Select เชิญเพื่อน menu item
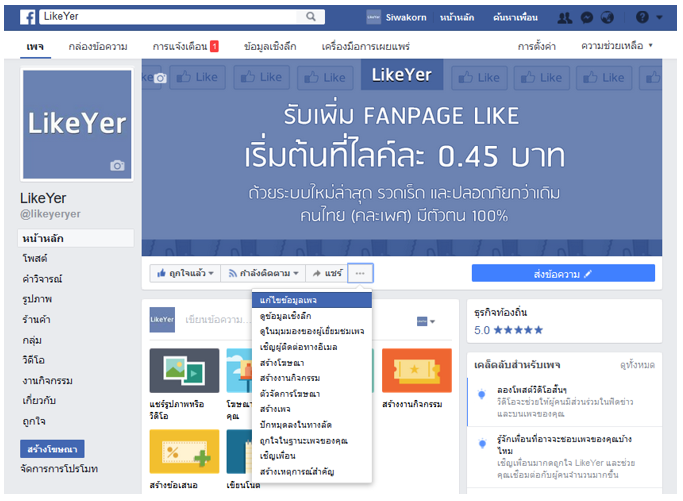Viewport: 683px width, 501px height. click(x=312, y=456)
